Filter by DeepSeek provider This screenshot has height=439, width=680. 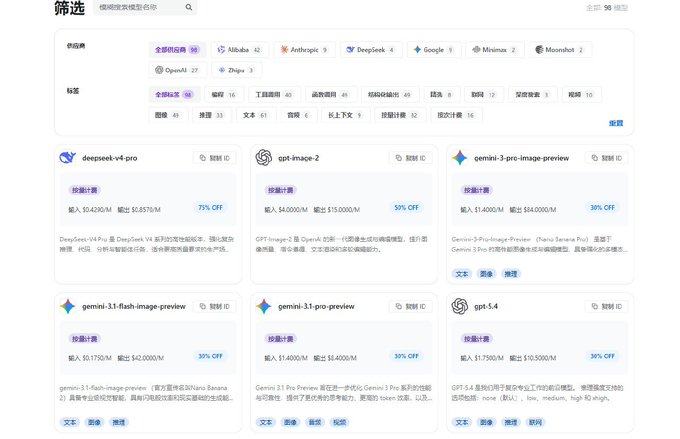coord(371,50)
